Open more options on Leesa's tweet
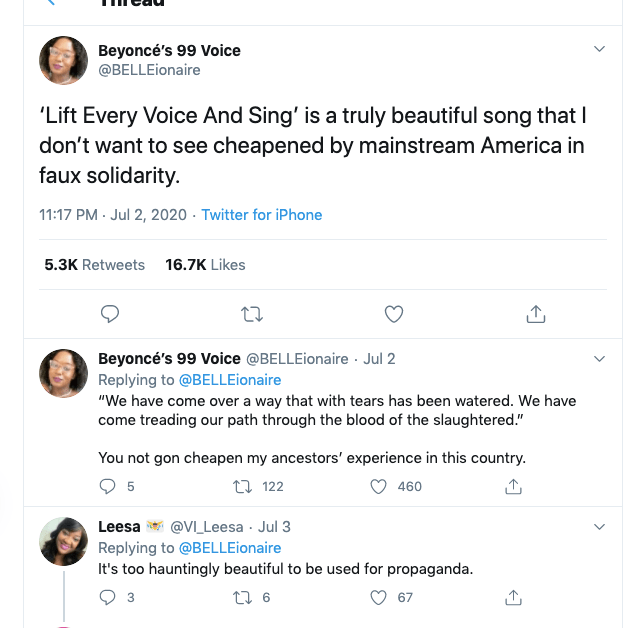Image resolution: width=637 pixels, height=628 pixels. pos(599,526)
